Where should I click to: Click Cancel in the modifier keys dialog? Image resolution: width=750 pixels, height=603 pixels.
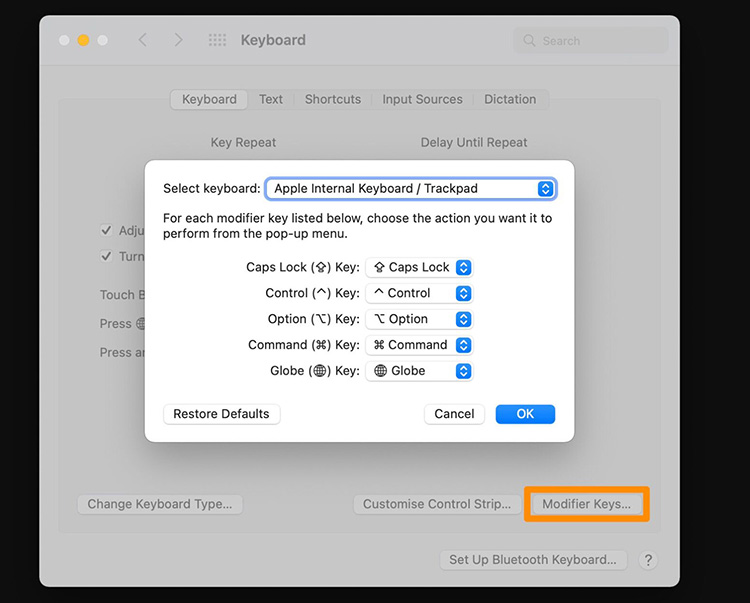[x=454, y=414]
